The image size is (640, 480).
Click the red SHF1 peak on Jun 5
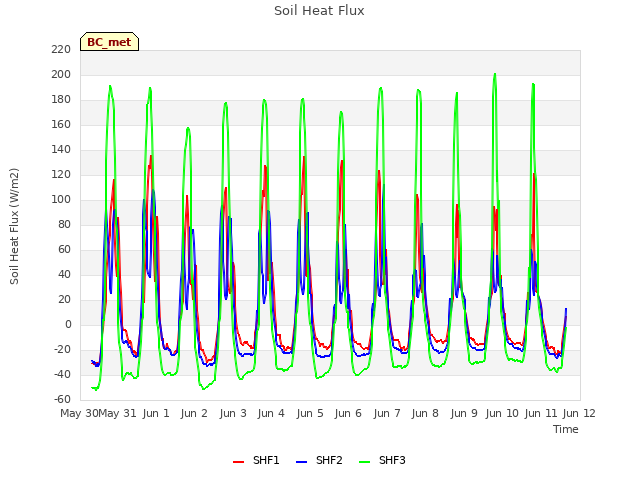(x=304, y=157)
